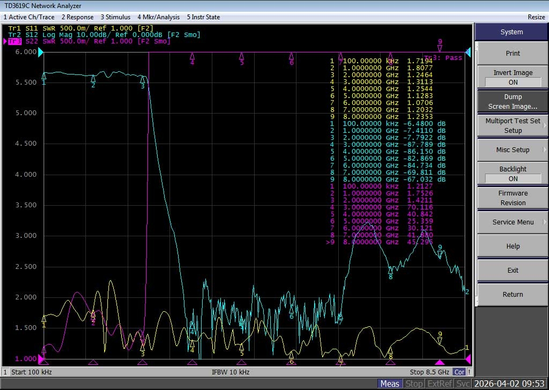Screen dimensions: 549x390
Task: Click active marker row 8.0000000 GHz 45.296
Action: [380, 242]
